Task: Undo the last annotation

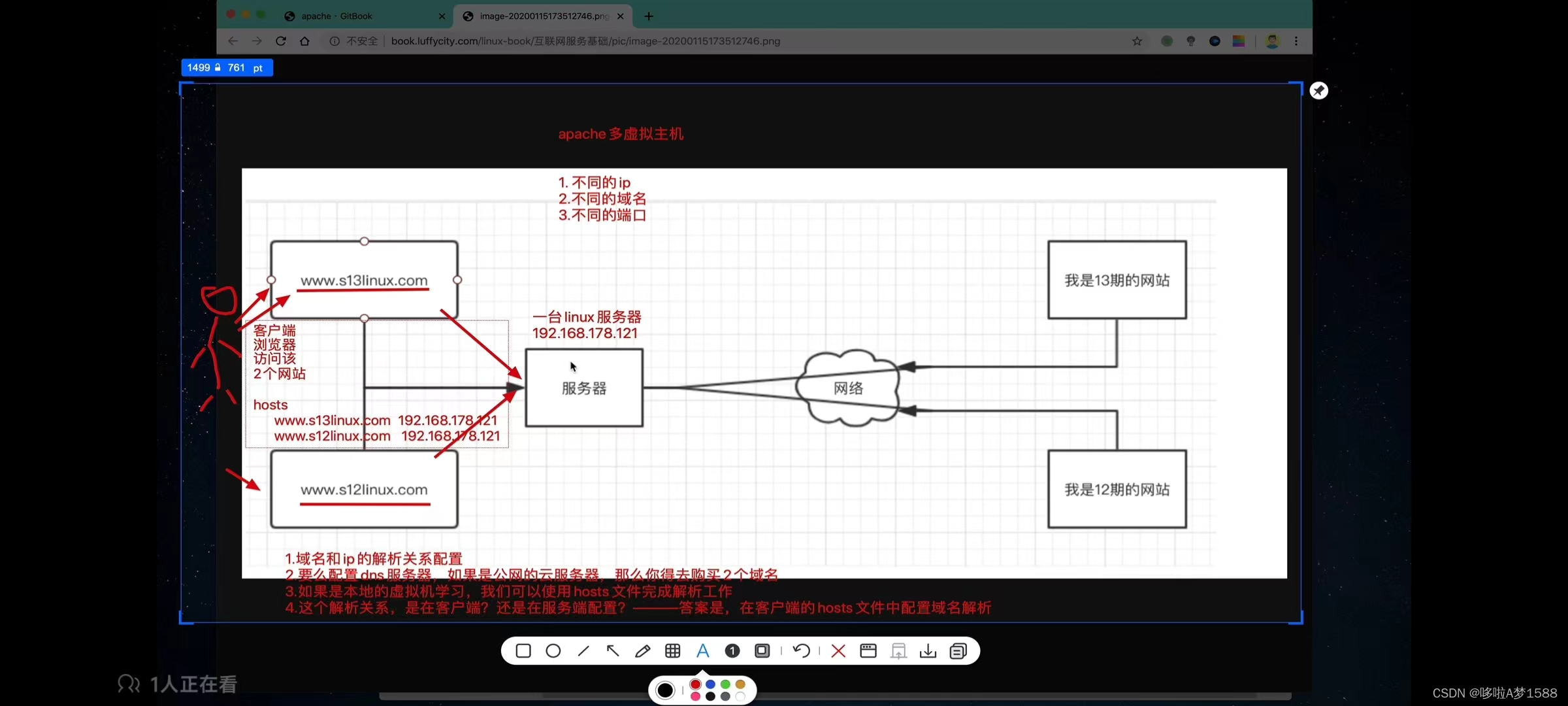Action: [x=802, y=651]
